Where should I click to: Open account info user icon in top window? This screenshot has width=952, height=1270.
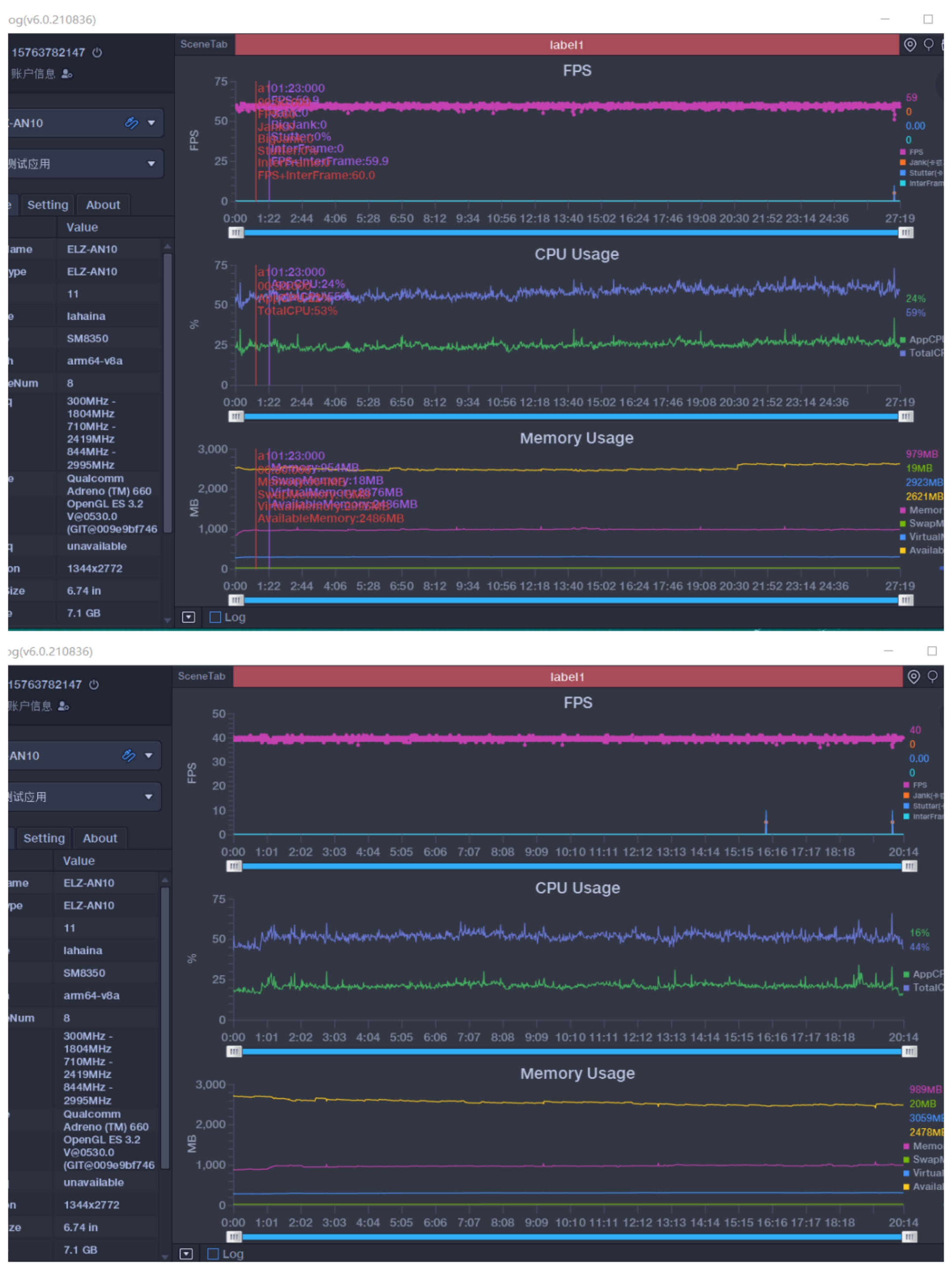67,74
